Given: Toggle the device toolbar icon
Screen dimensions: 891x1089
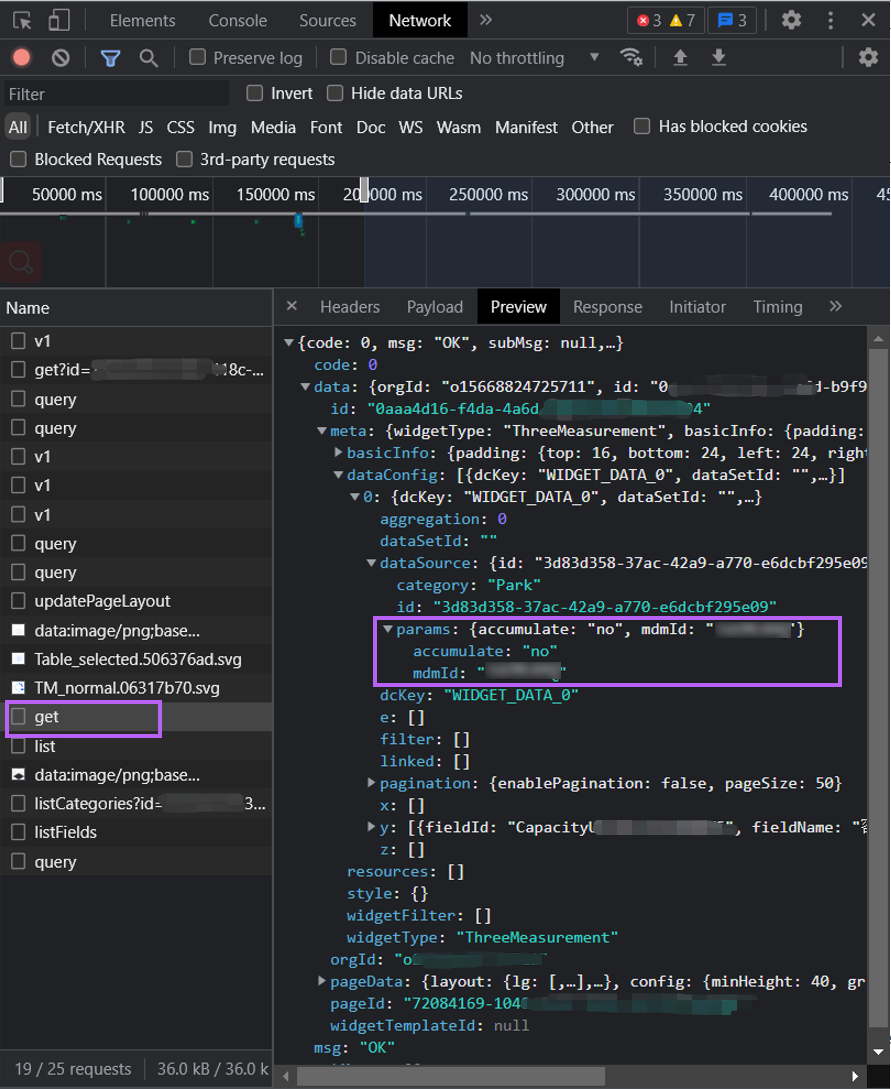Looking at the screenshot, I should [x=59, y=20].
